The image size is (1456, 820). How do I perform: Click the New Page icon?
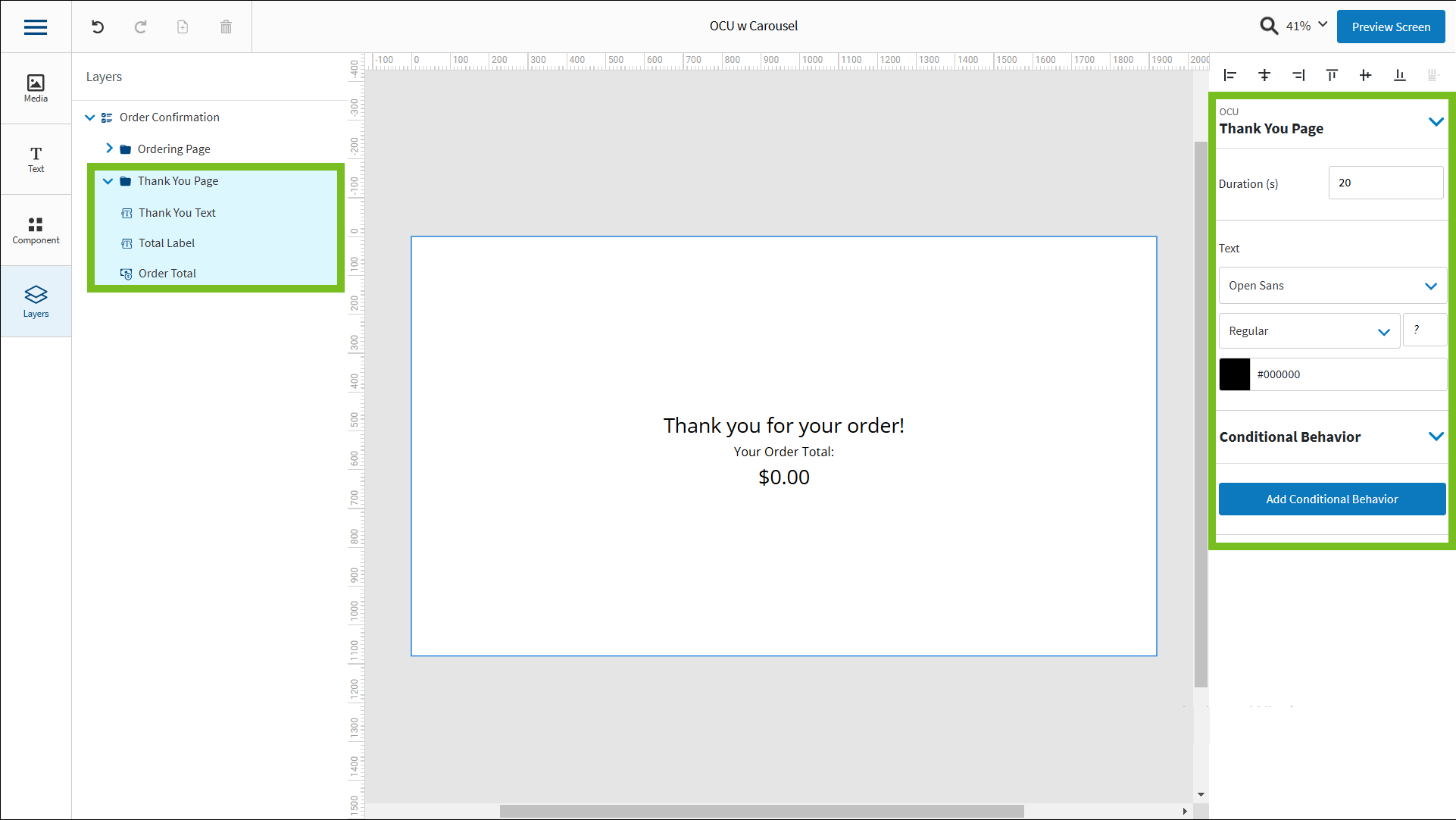click(183, 27)
